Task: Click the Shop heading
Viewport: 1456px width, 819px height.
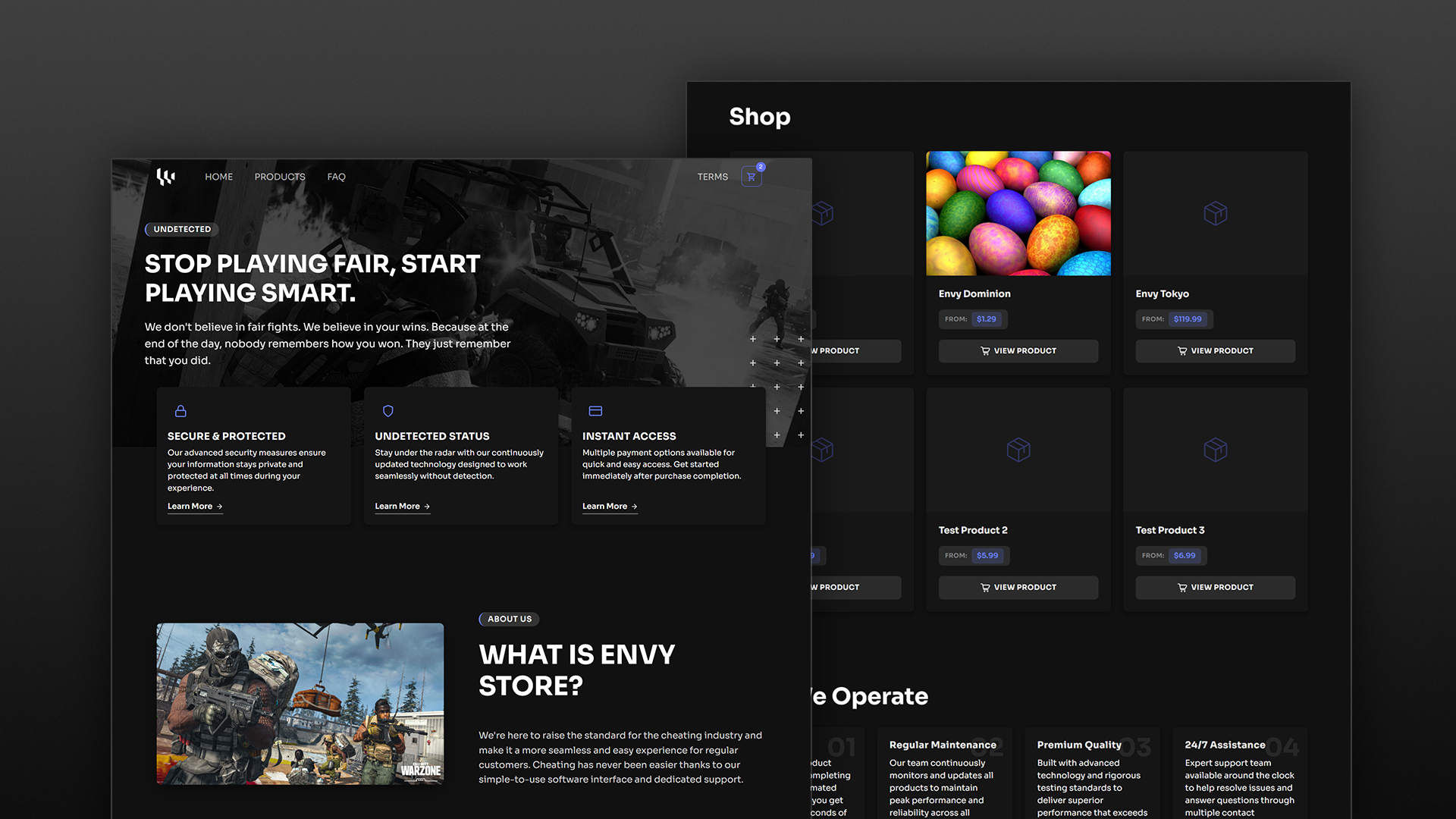Action: [760, 117]
